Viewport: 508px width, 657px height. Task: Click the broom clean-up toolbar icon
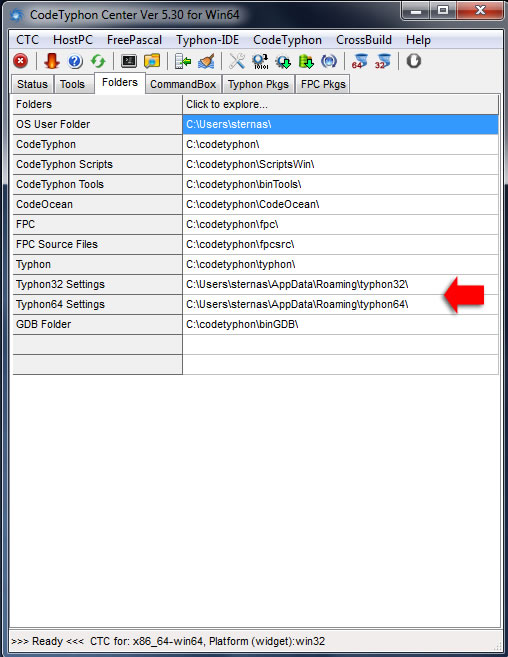(206, 61)
